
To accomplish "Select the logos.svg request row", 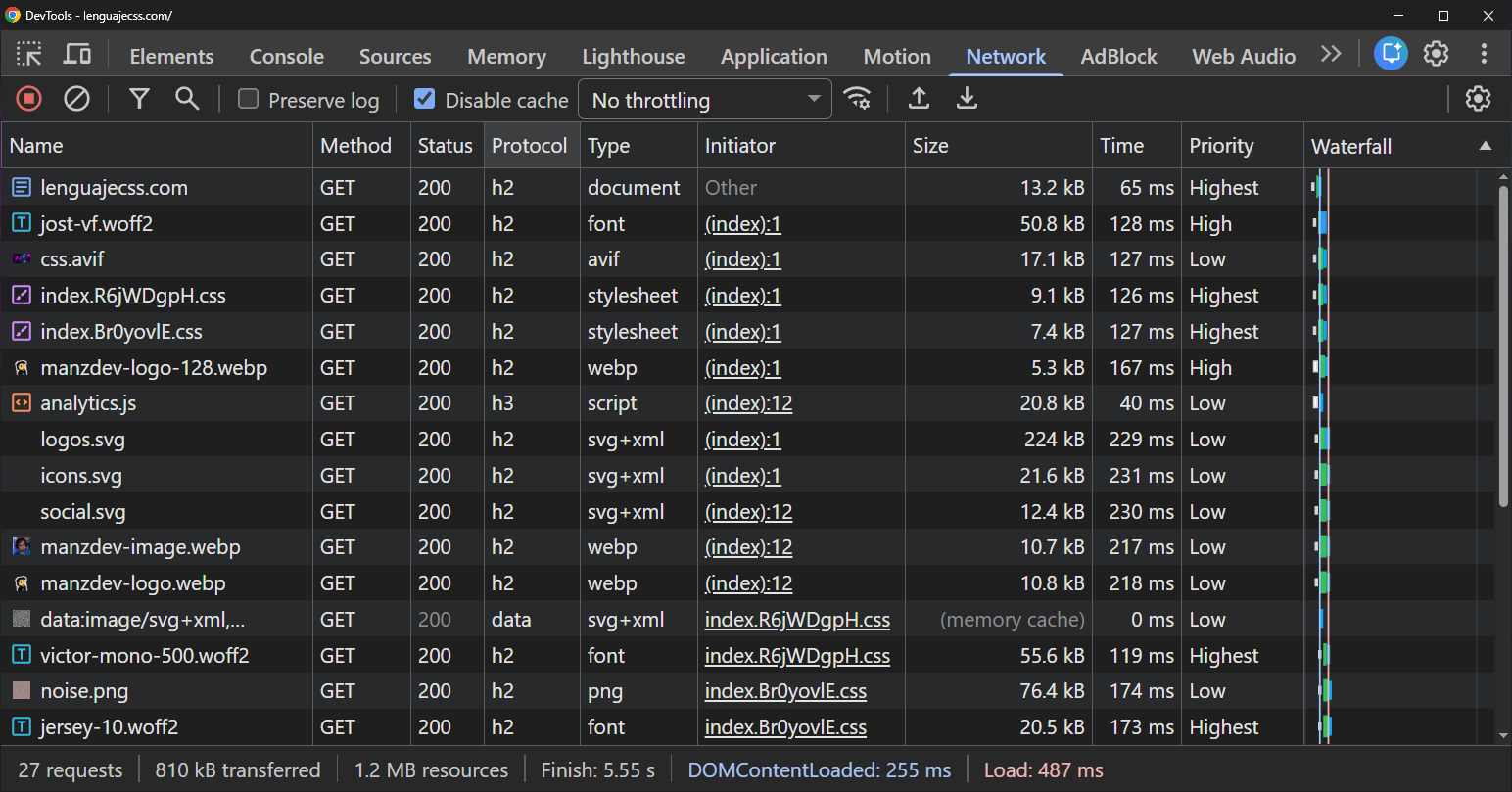I will pyautogui.click(x=748, y=440).
